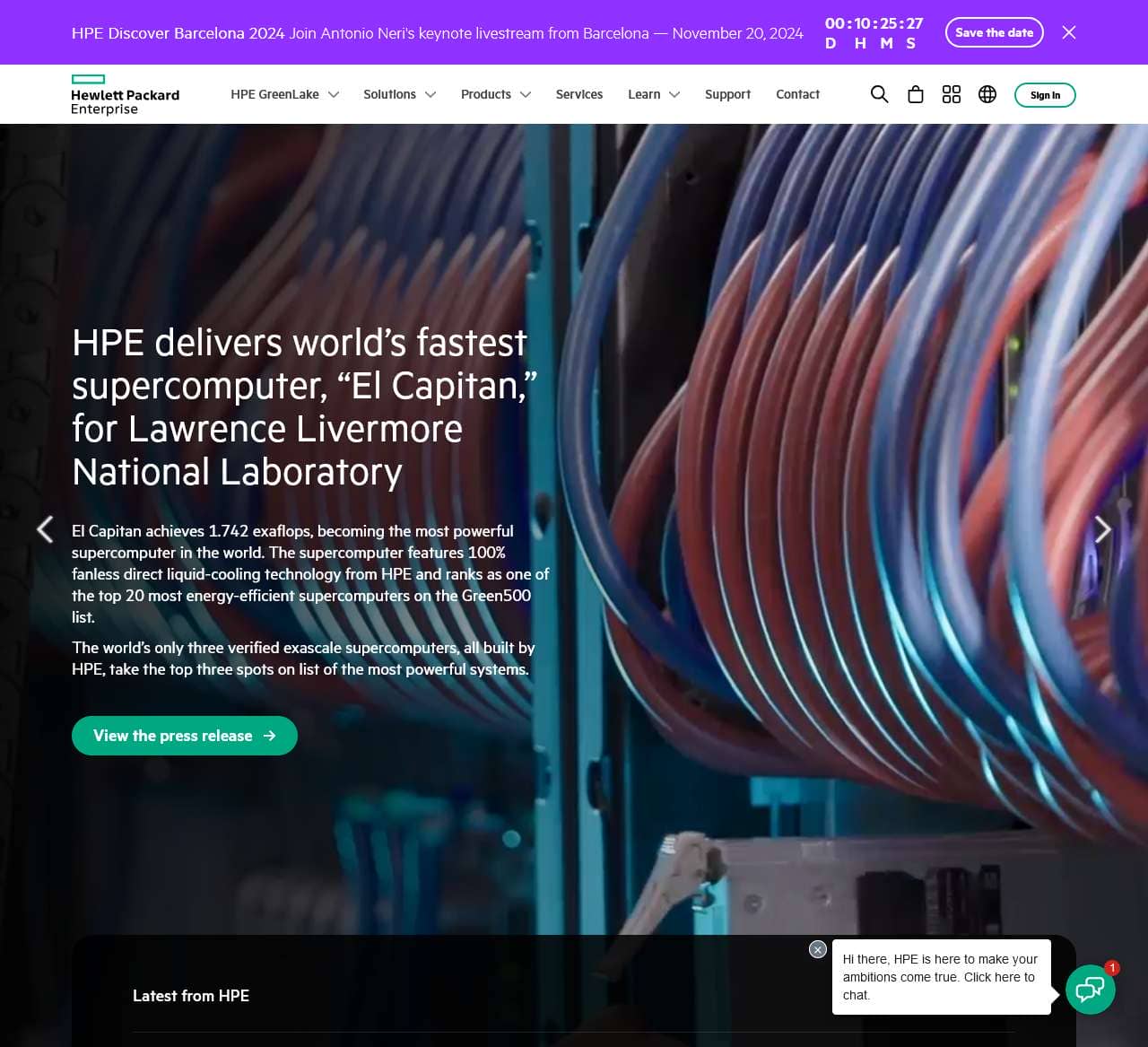Expand the Learn dropdown menu

[653, 94]
